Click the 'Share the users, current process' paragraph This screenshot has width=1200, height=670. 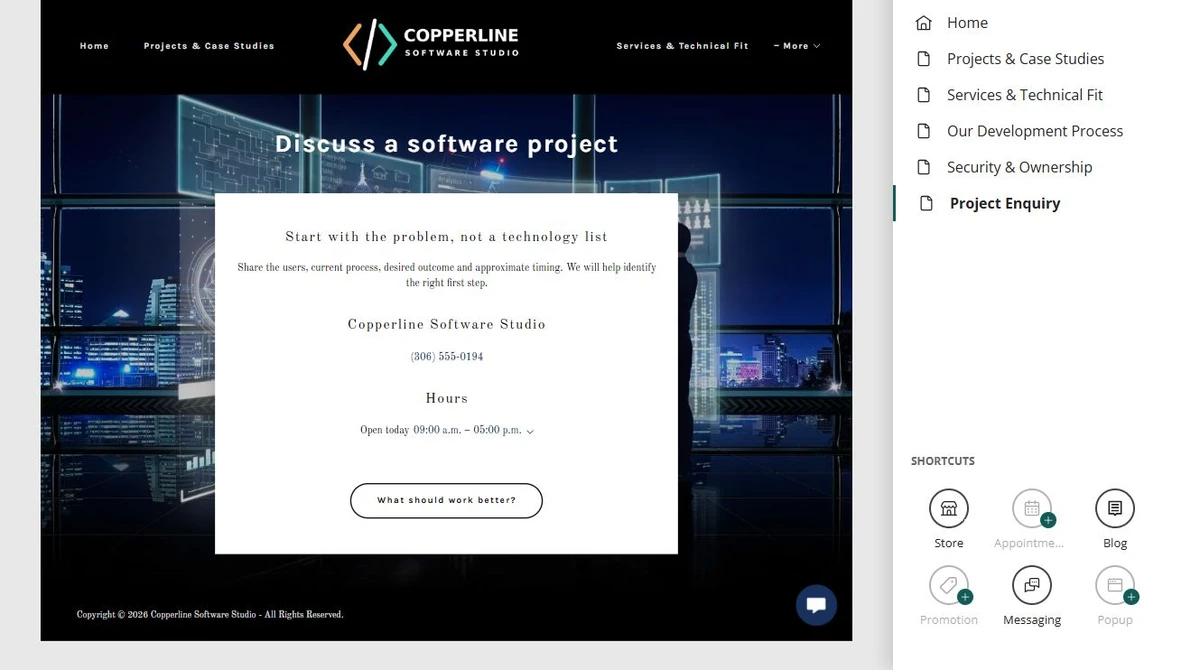pos(447,275)
